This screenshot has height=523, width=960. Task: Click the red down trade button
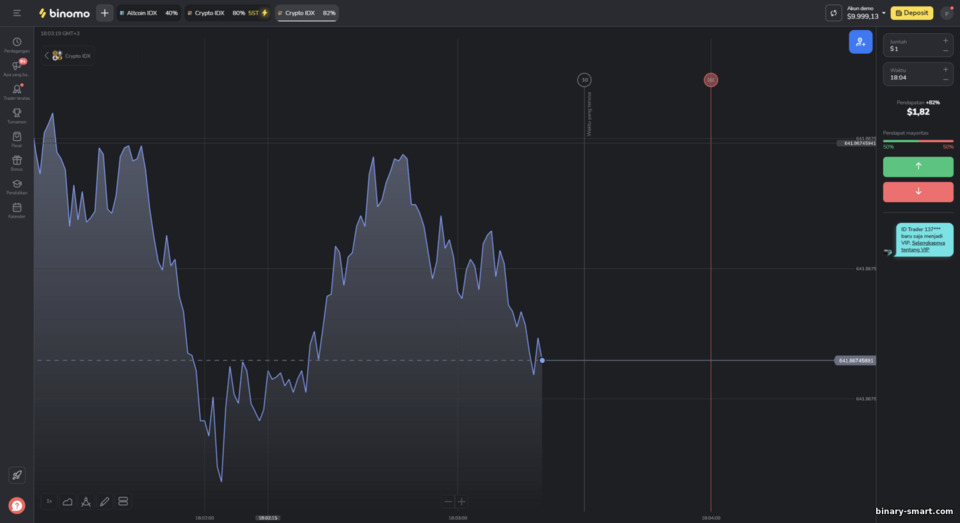coord(918,192)
